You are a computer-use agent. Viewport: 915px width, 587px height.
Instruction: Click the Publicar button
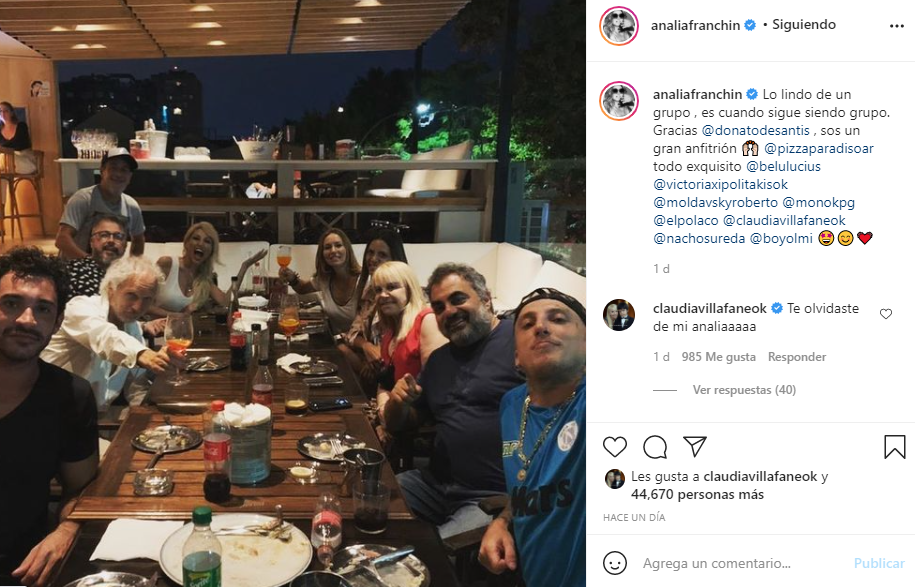pos(879,563)
